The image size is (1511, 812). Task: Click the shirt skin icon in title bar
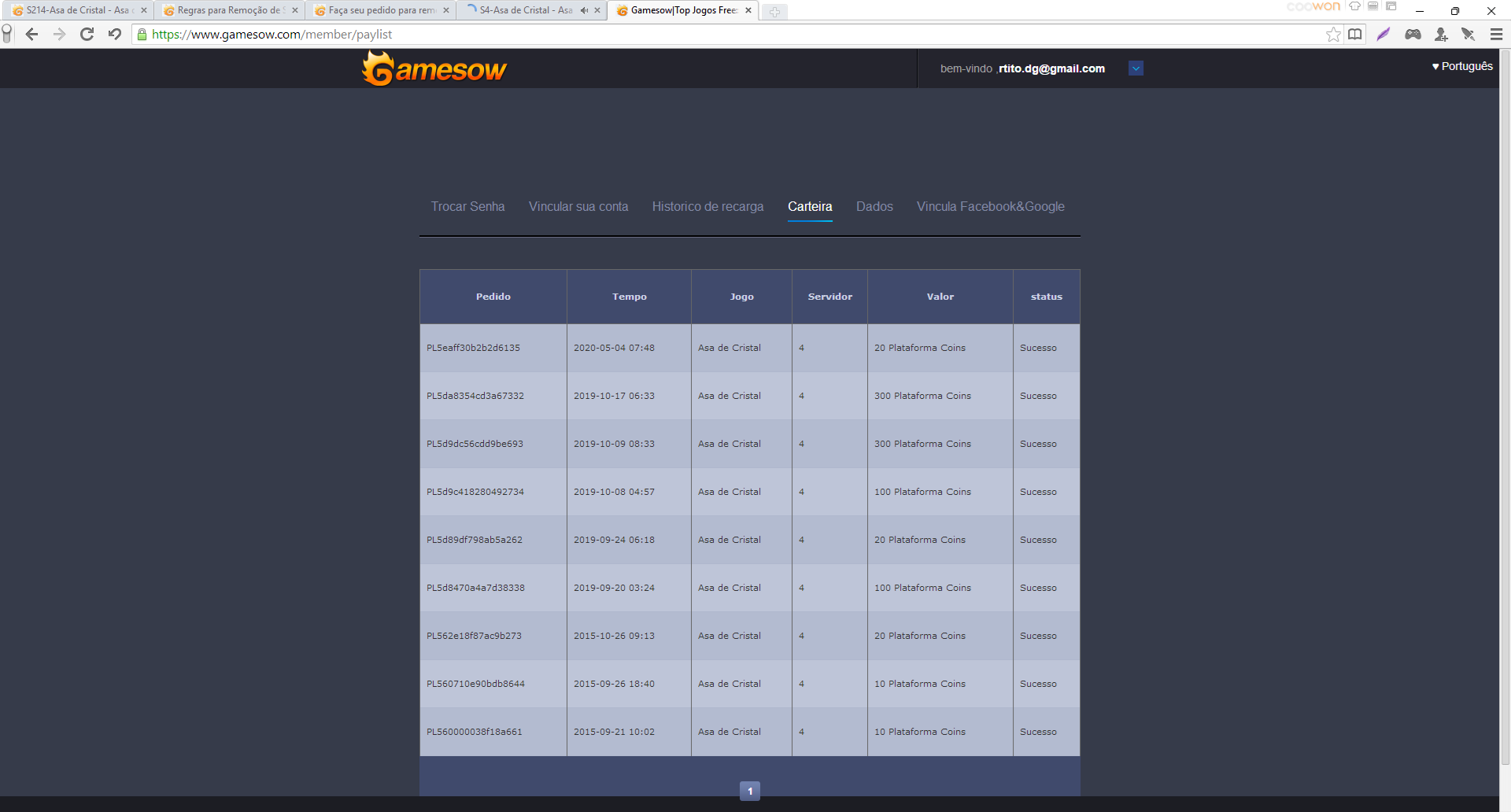[x=1354, y=6]
